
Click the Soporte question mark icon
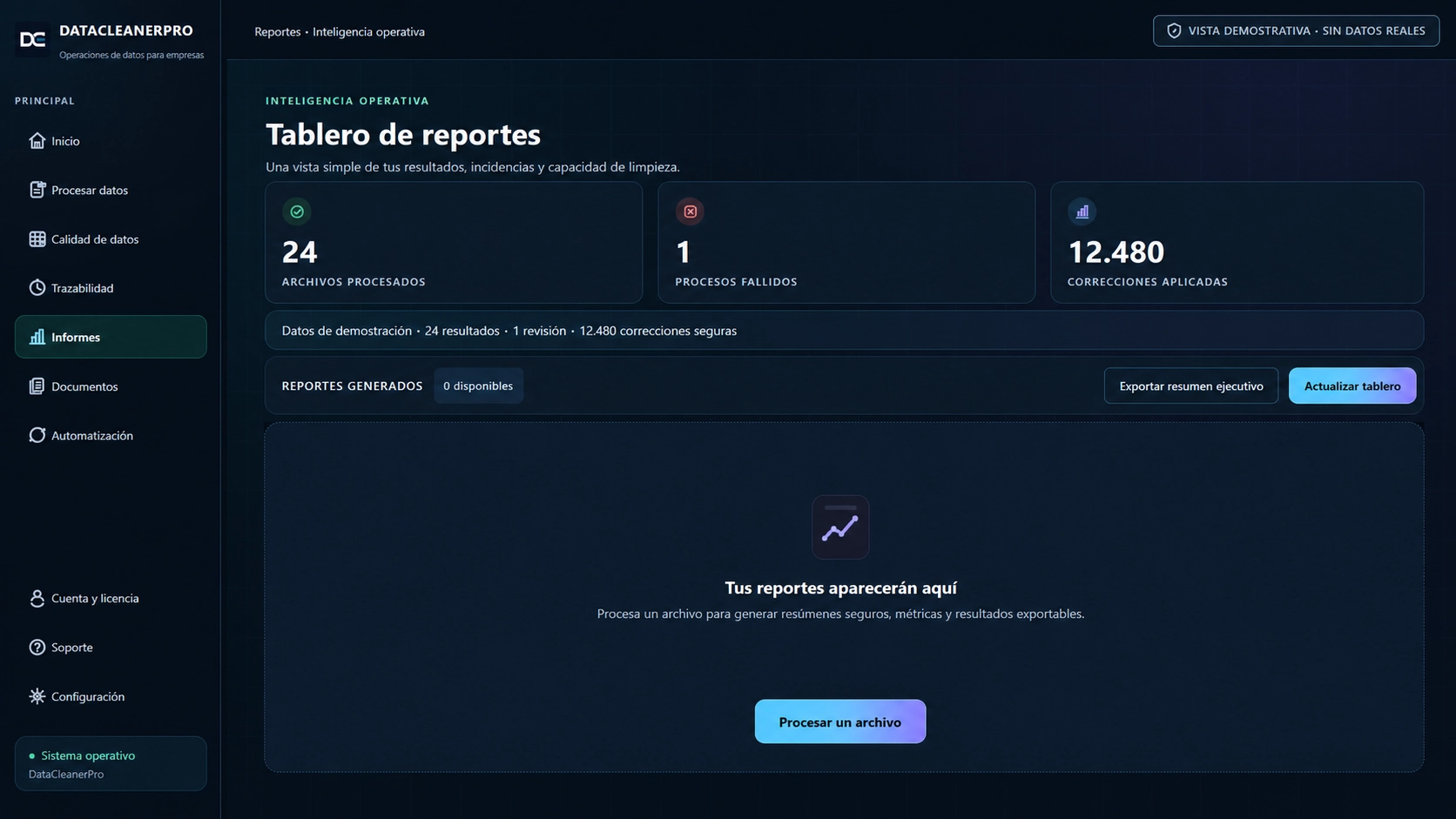[37, 648]
